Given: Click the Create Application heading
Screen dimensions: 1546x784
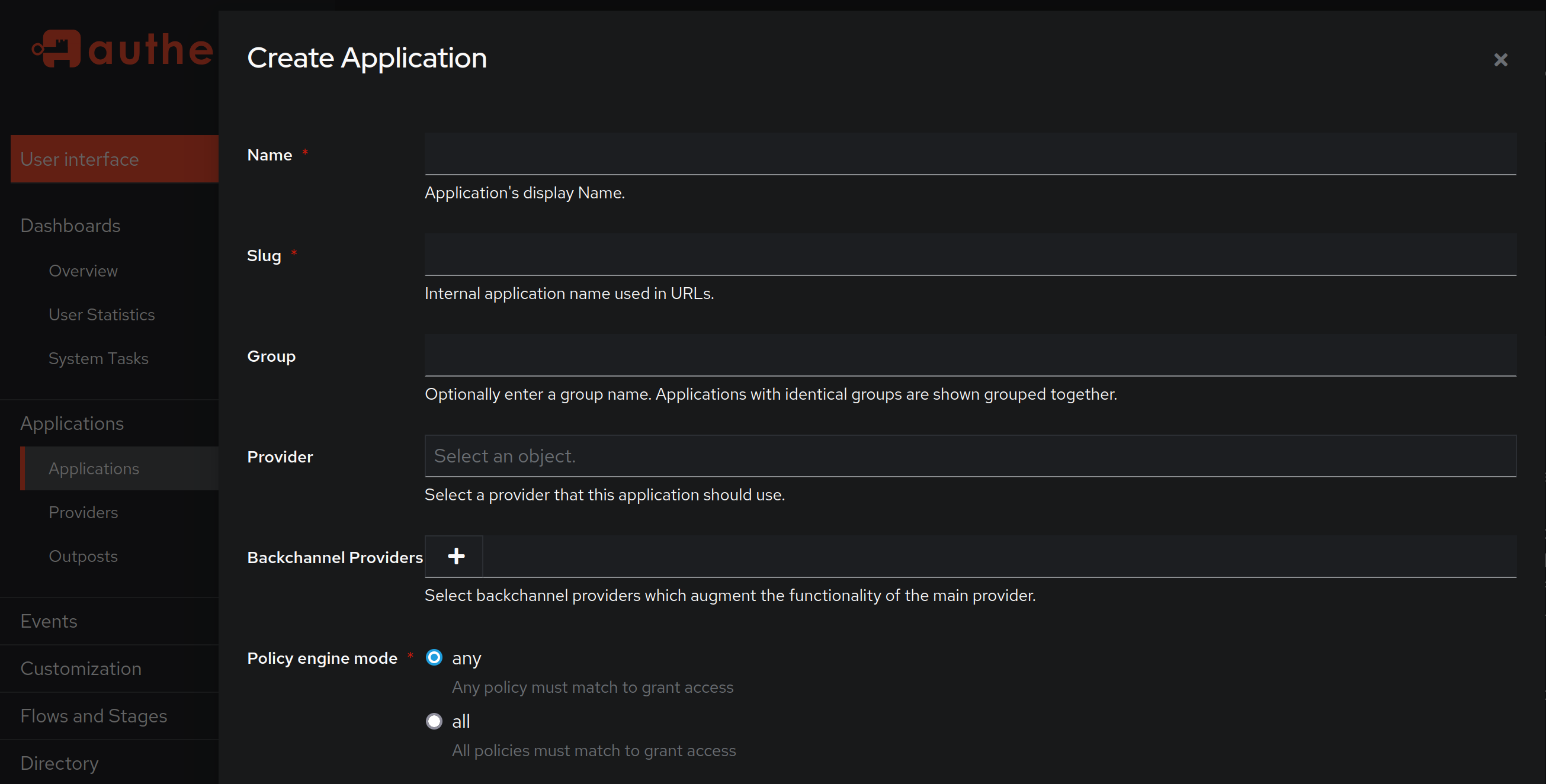Looking at the screenshot, I should [x=367, y=58].
